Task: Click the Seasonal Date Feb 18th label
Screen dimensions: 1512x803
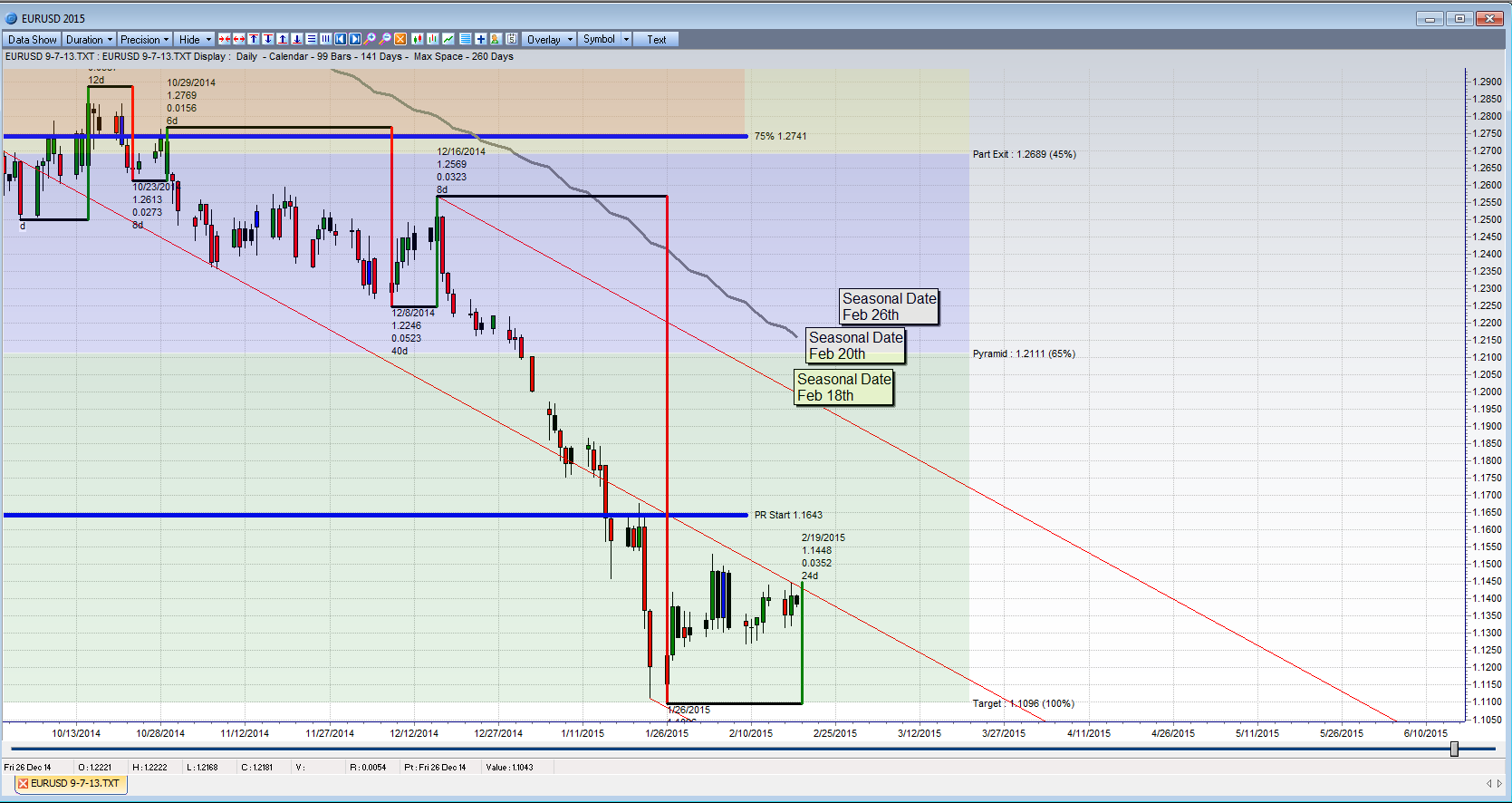Action: pyautogui.click(x=844, y=387)
